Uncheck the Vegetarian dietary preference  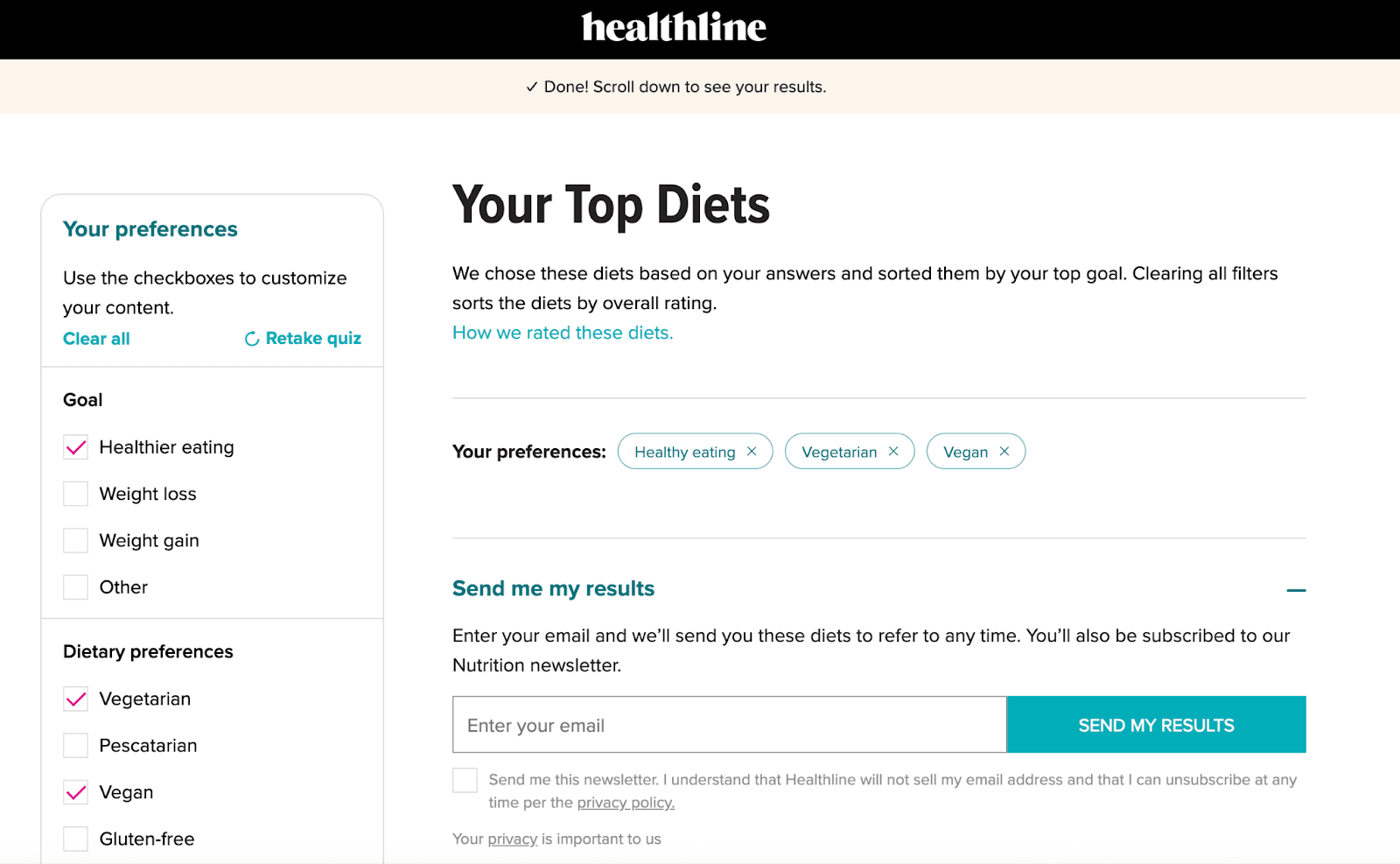(x=76, y=699)
